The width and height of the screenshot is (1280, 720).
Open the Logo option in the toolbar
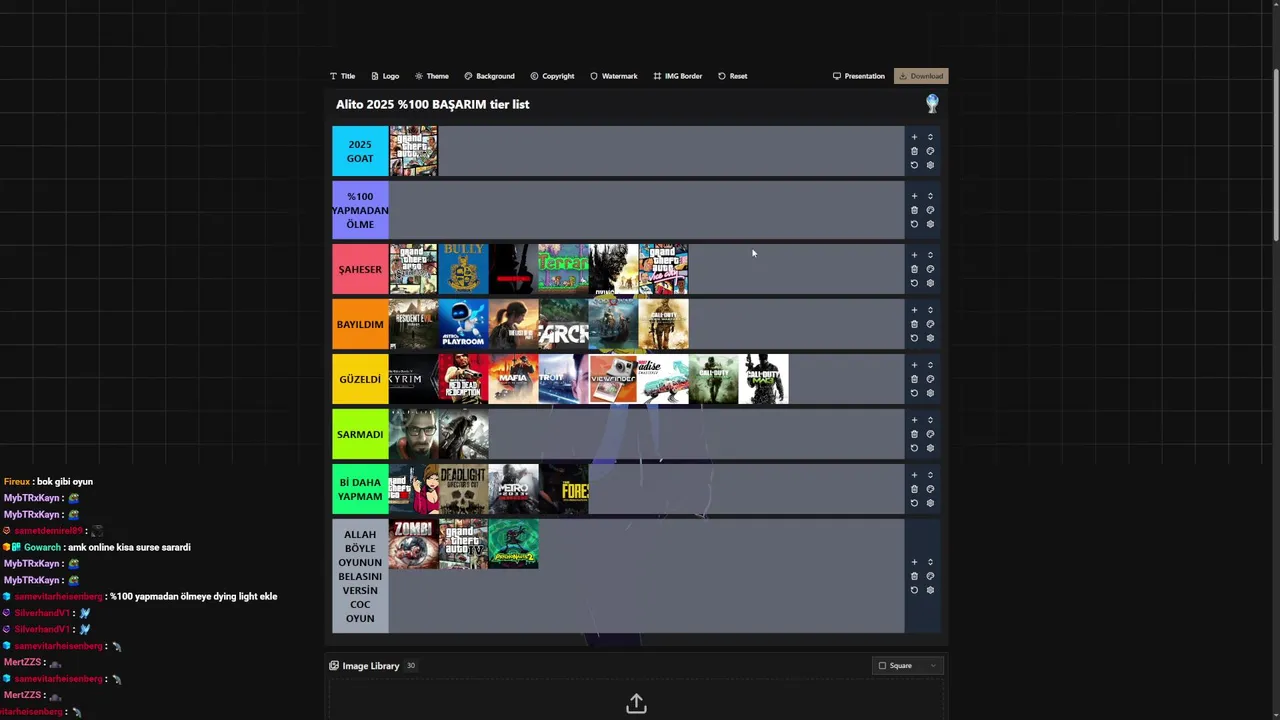385,76
